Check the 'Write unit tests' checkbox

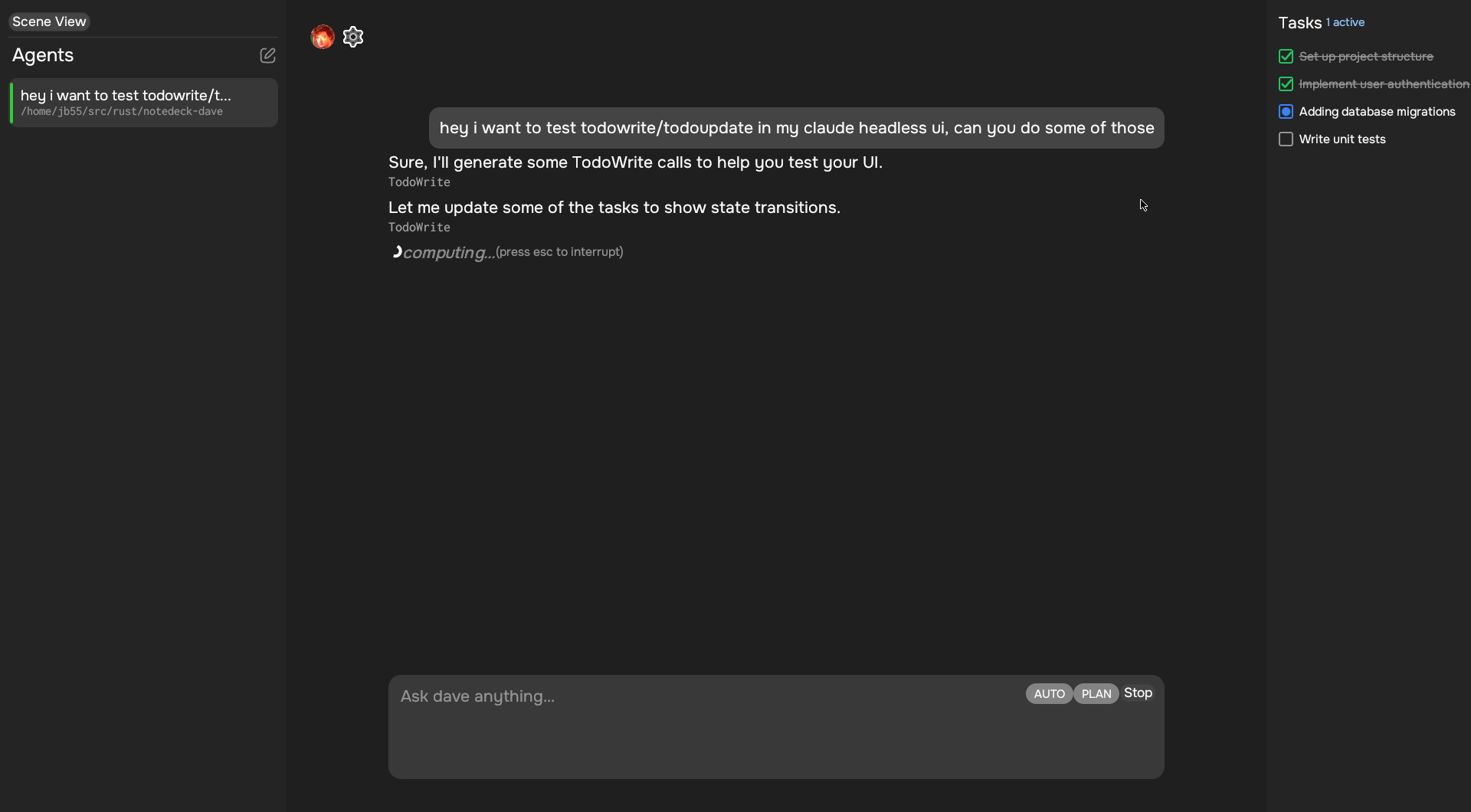click(1286, 139)
